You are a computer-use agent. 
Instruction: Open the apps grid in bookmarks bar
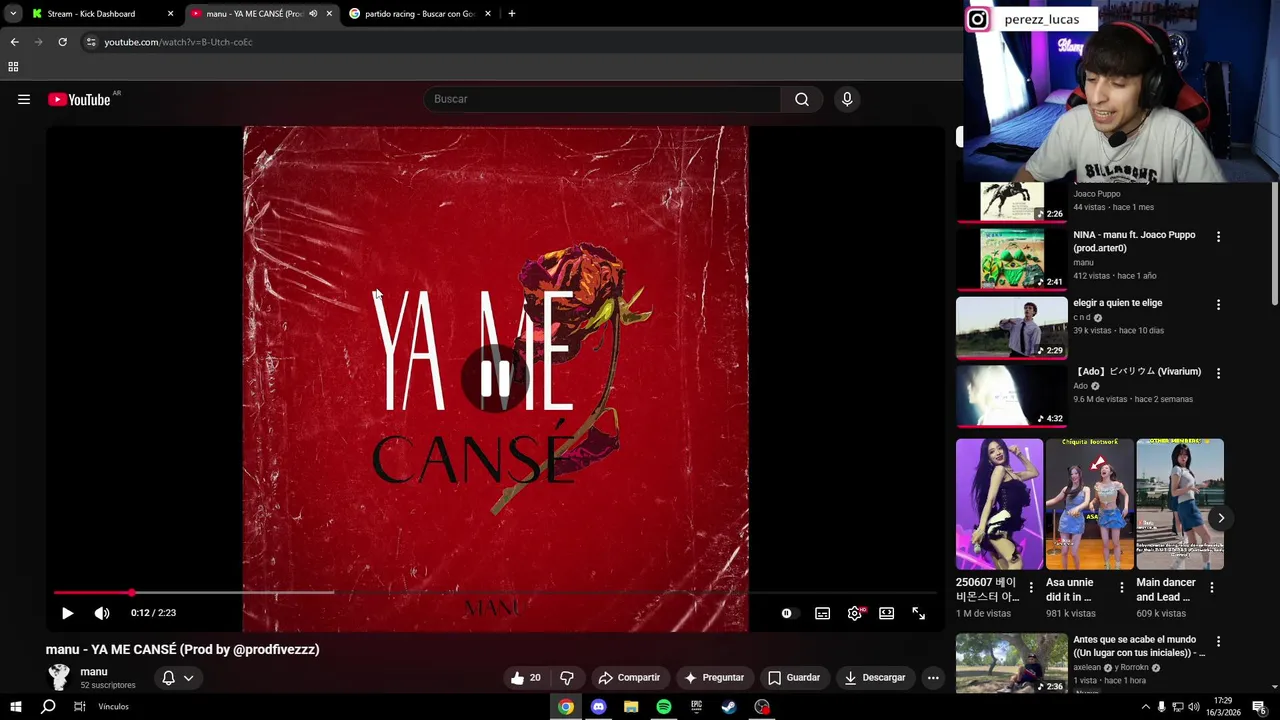[13, 67]
